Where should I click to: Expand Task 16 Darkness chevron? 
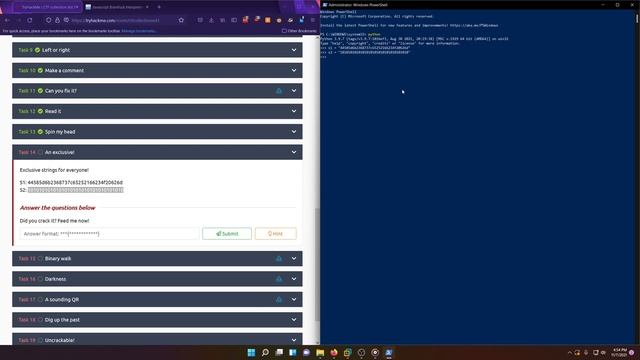294,279
